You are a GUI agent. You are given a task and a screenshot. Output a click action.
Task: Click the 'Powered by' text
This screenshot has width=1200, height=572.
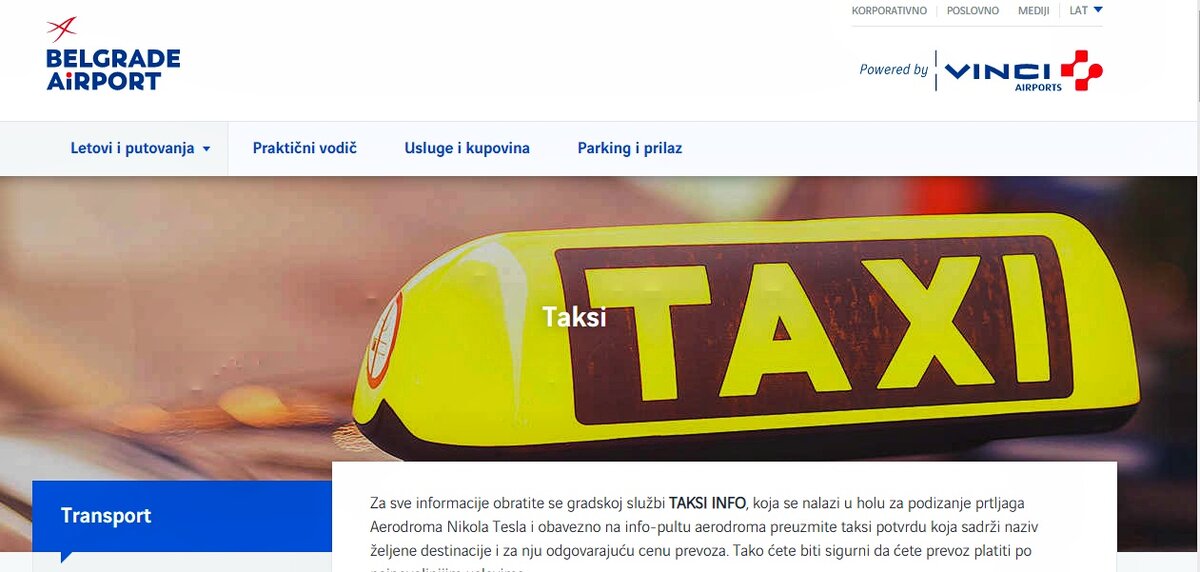(x=893, y=69)
